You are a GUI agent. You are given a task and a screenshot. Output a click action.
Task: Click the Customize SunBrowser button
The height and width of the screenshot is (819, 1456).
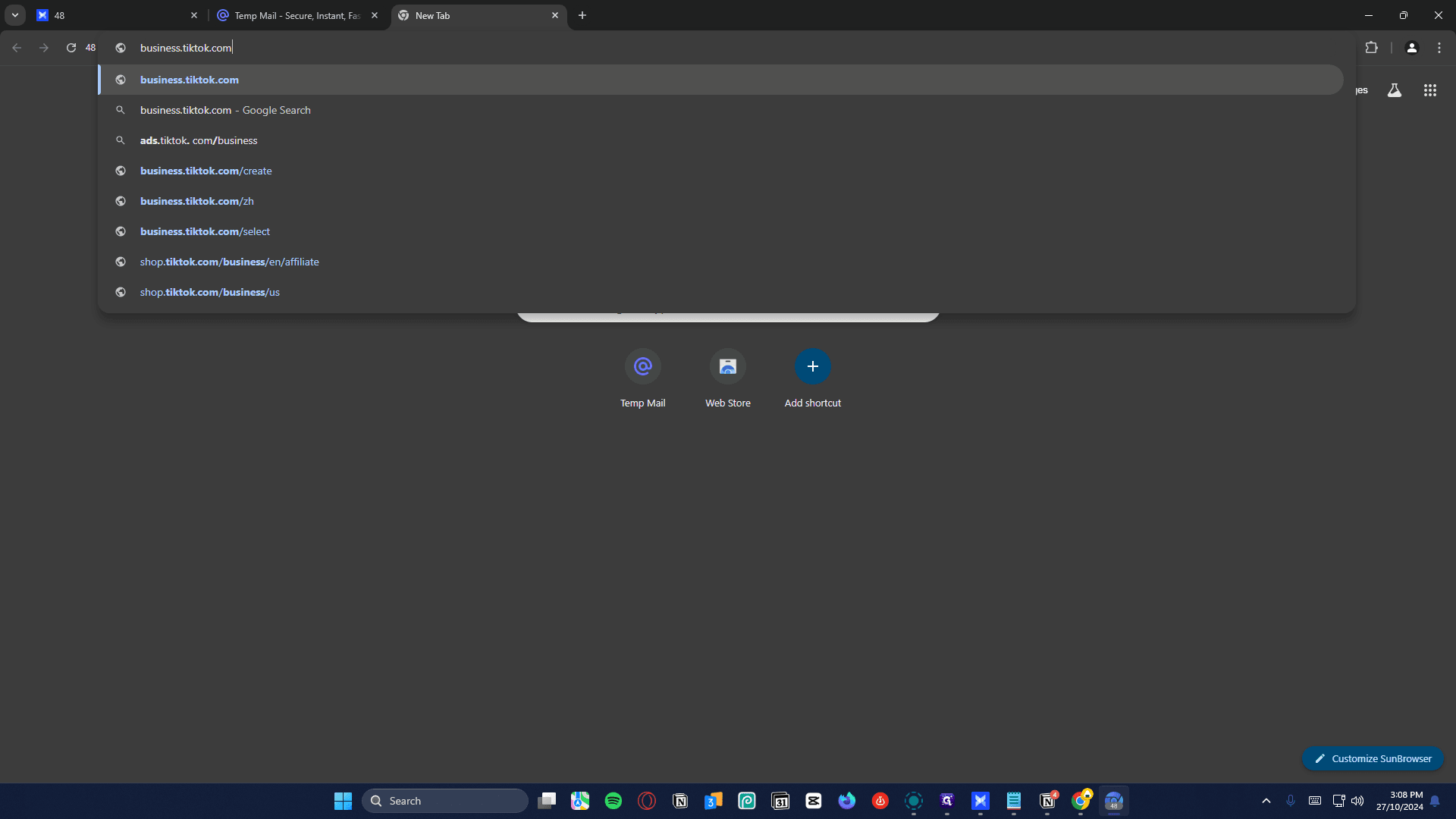(1373, 758)
